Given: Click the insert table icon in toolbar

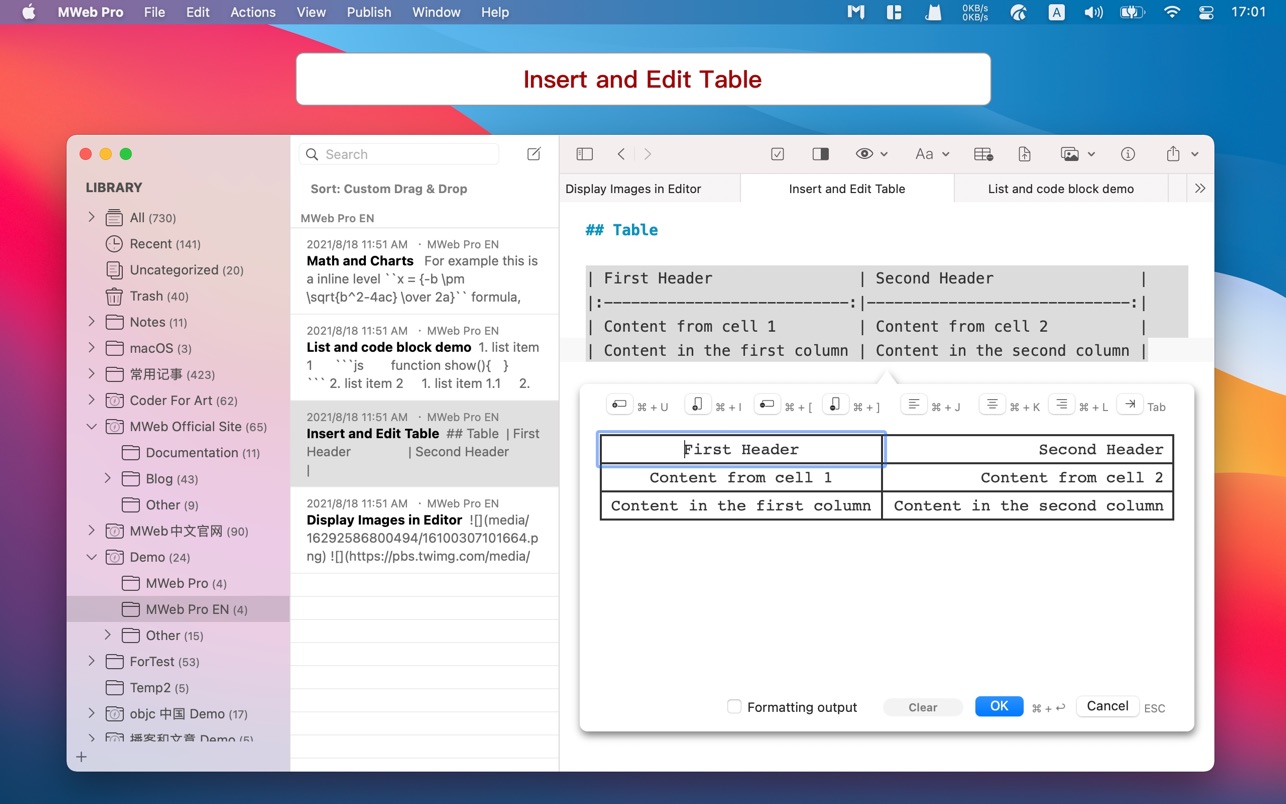Looking at the screenshot, I should coord(983,154).
